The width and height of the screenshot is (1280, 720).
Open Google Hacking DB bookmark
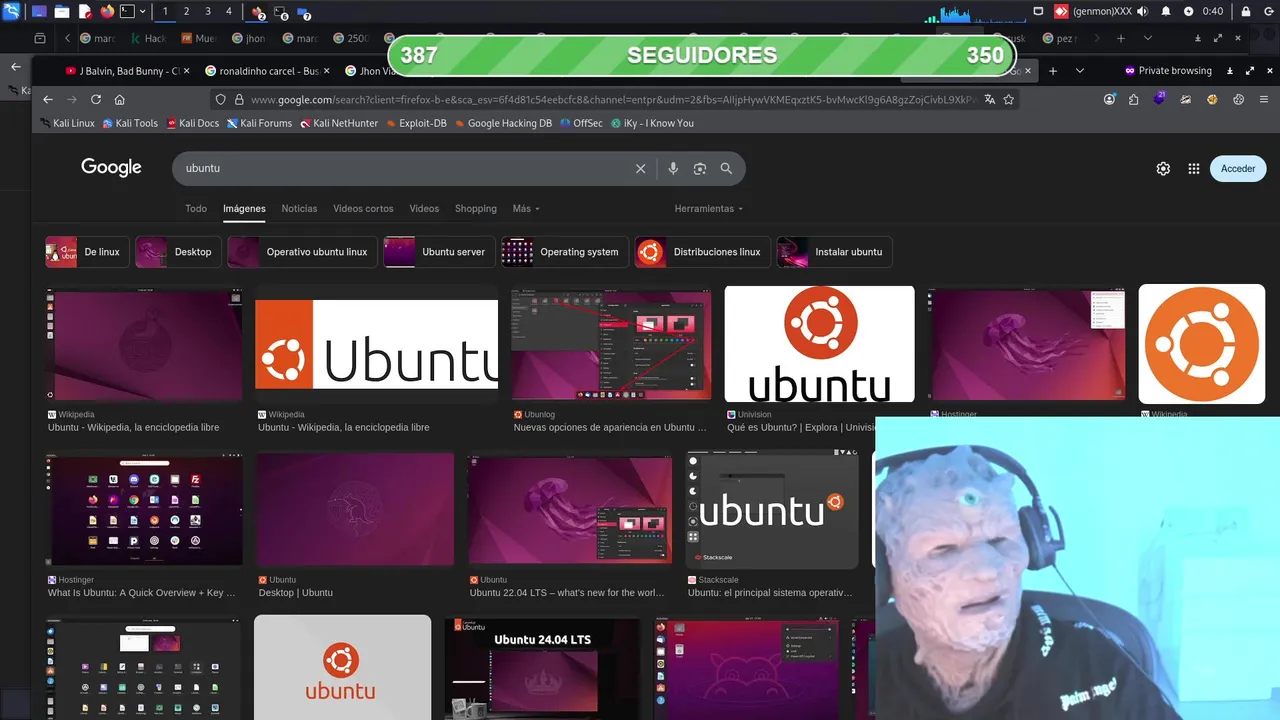click(503, 123)
